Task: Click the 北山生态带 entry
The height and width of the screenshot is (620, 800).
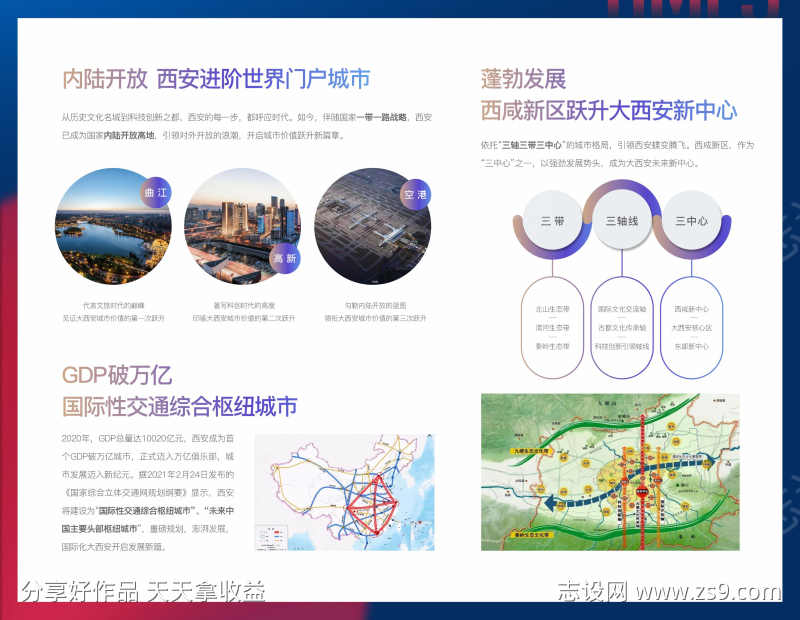Action: click(x=552, y=309)
